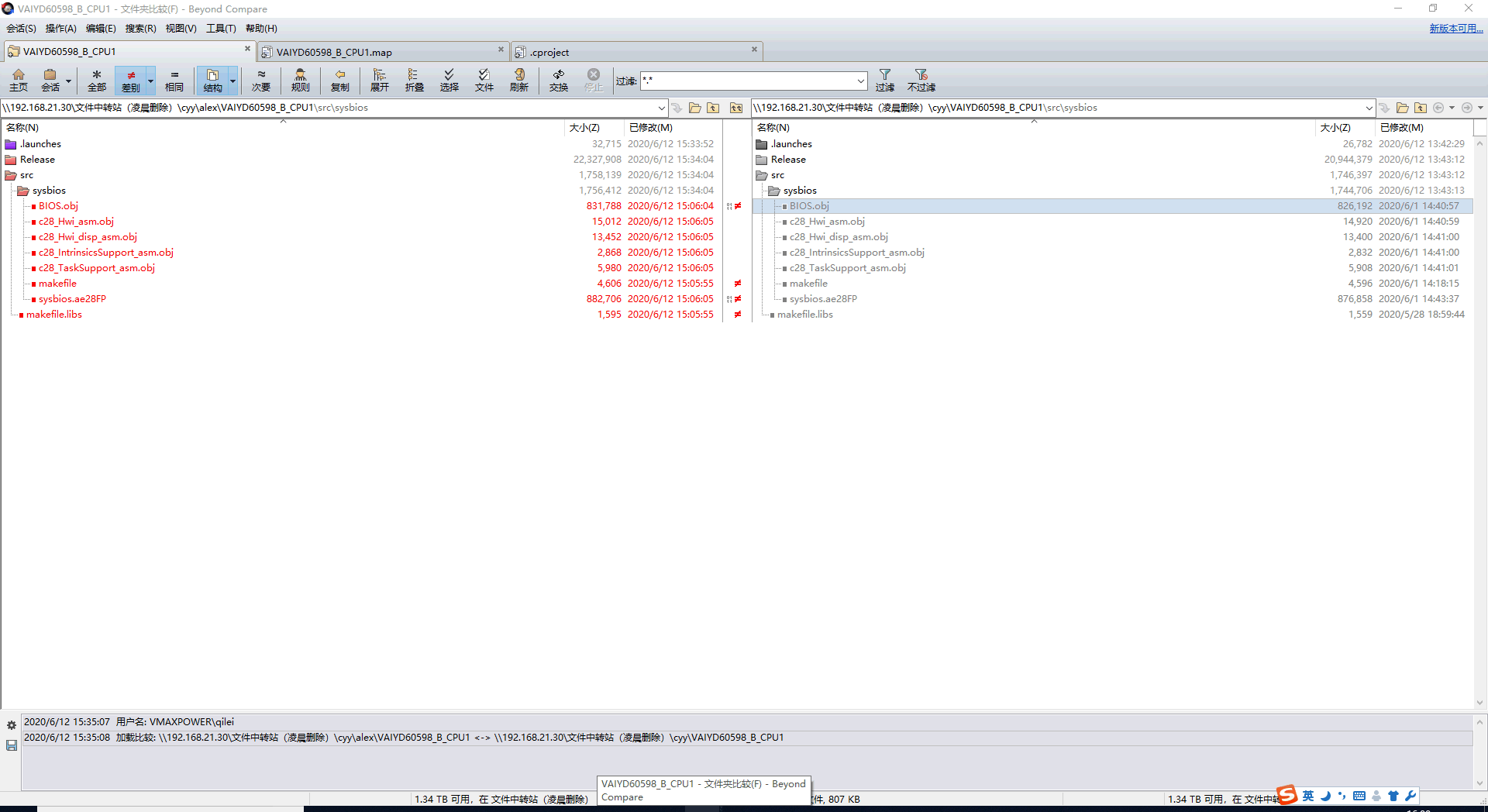Viewport: 1488px width, 812px height.
Task: Open the 操作(A) menu
Action: (x=60, y=29)
